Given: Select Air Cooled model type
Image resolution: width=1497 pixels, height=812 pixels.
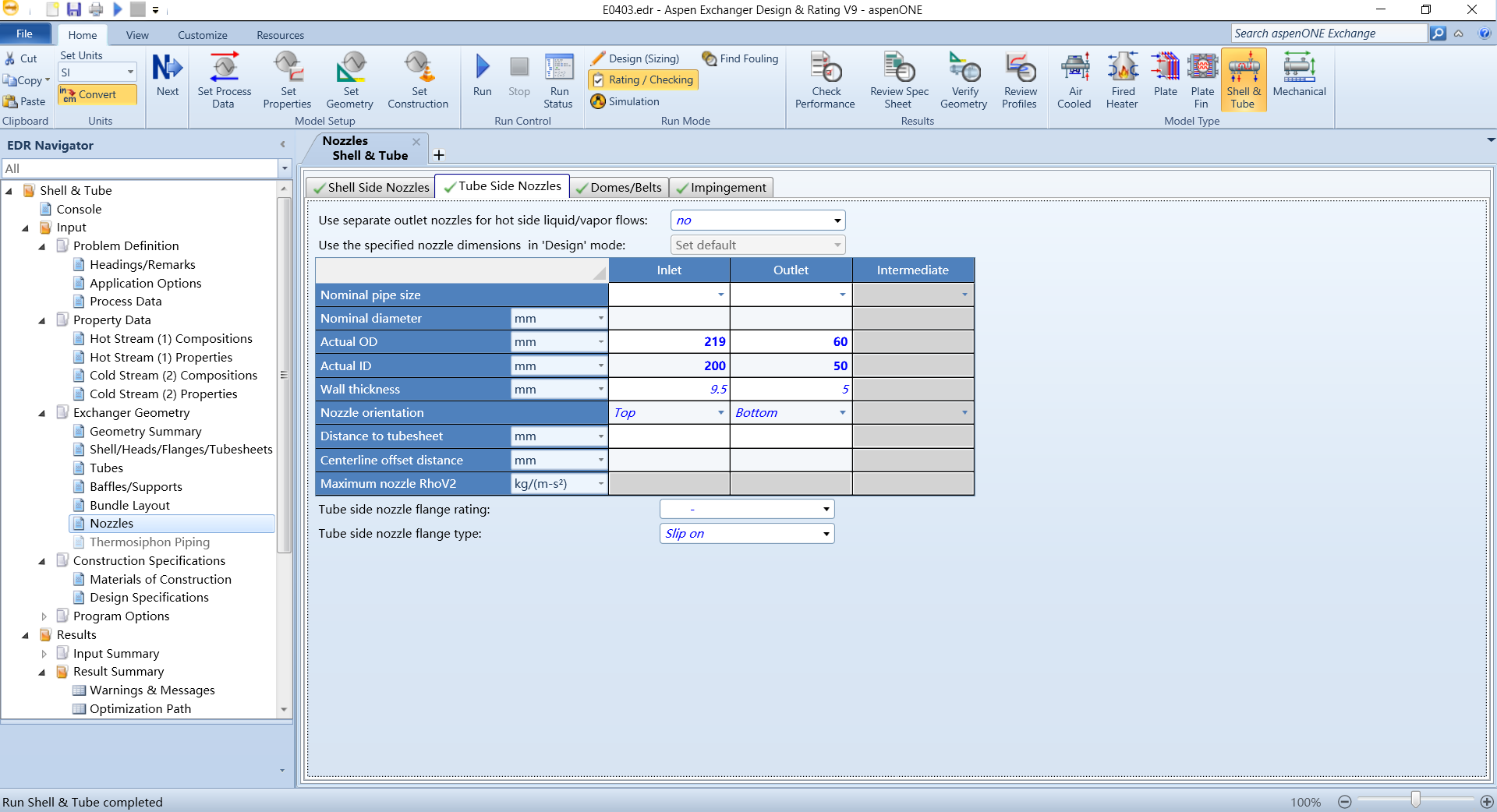Looking at the screenshot, I should 1074,80.
